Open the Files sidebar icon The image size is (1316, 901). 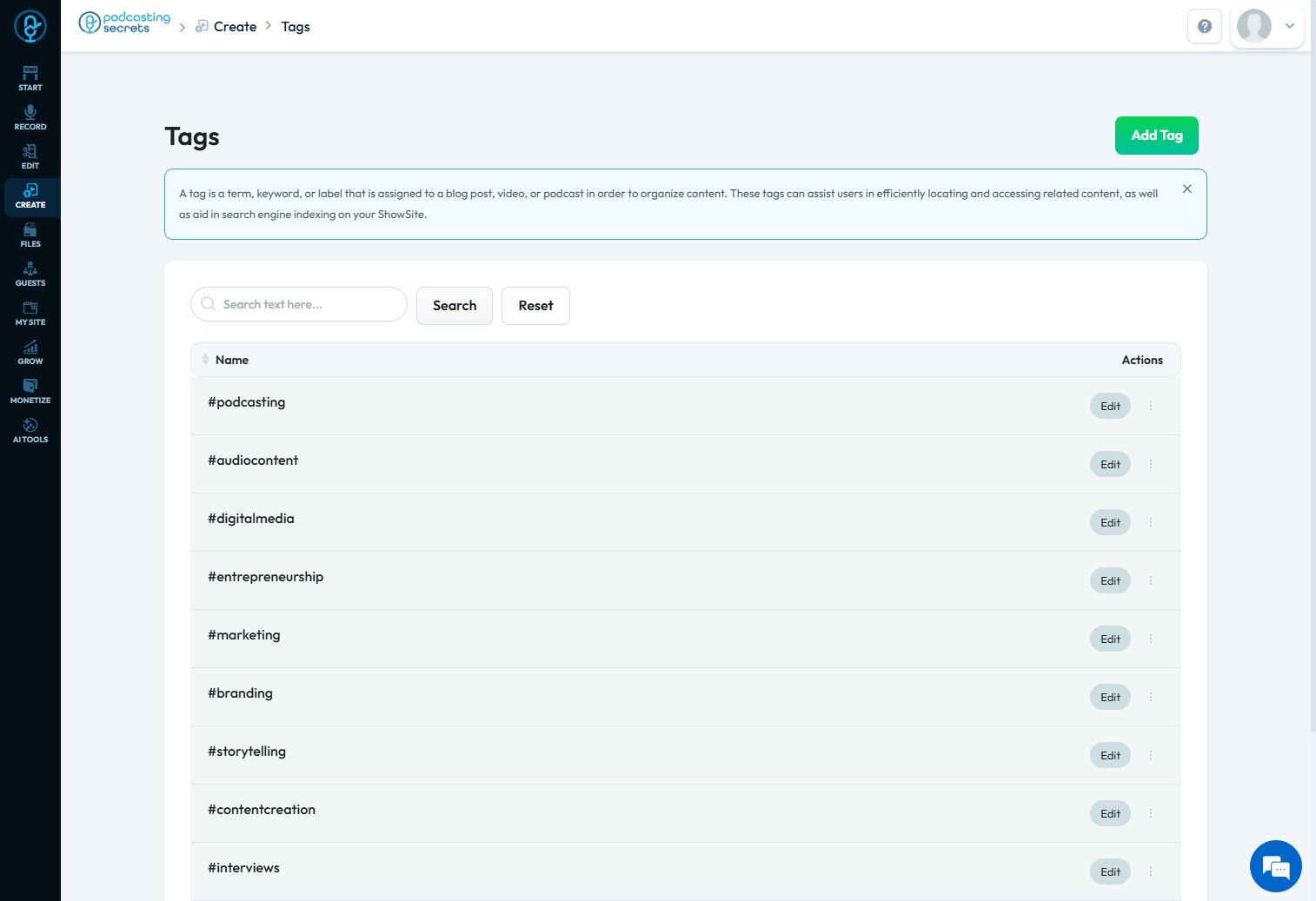[30, 234]
